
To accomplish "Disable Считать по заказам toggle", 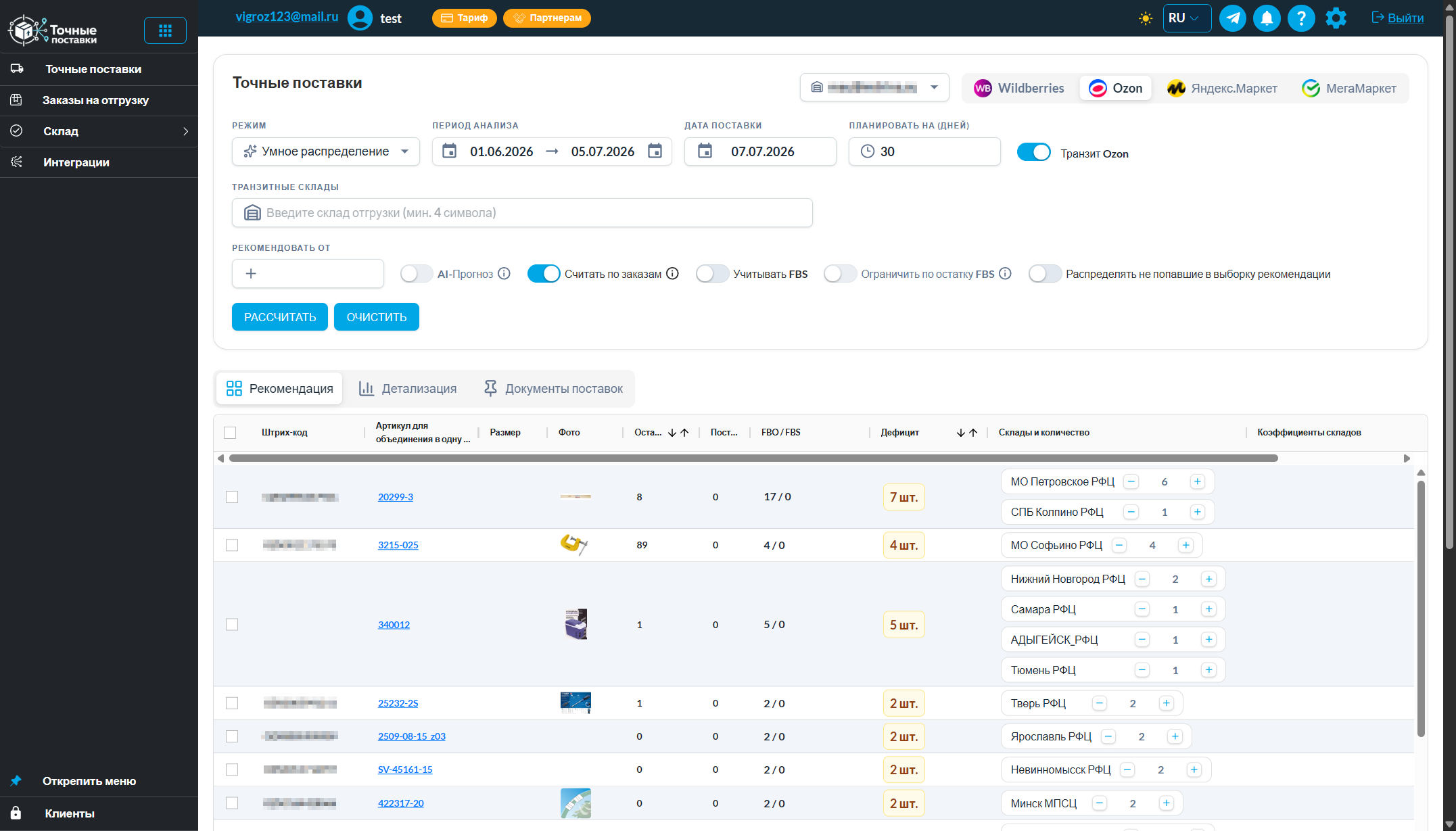I will (x=544, y=274).
